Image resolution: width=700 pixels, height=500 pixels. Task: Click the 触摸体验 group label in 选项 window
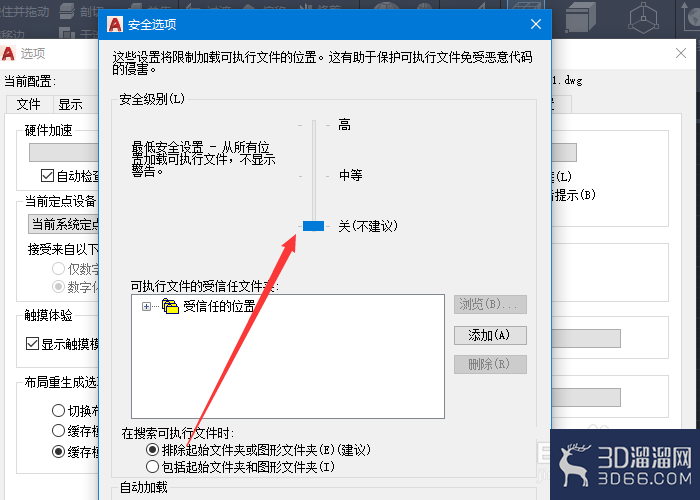48,316
